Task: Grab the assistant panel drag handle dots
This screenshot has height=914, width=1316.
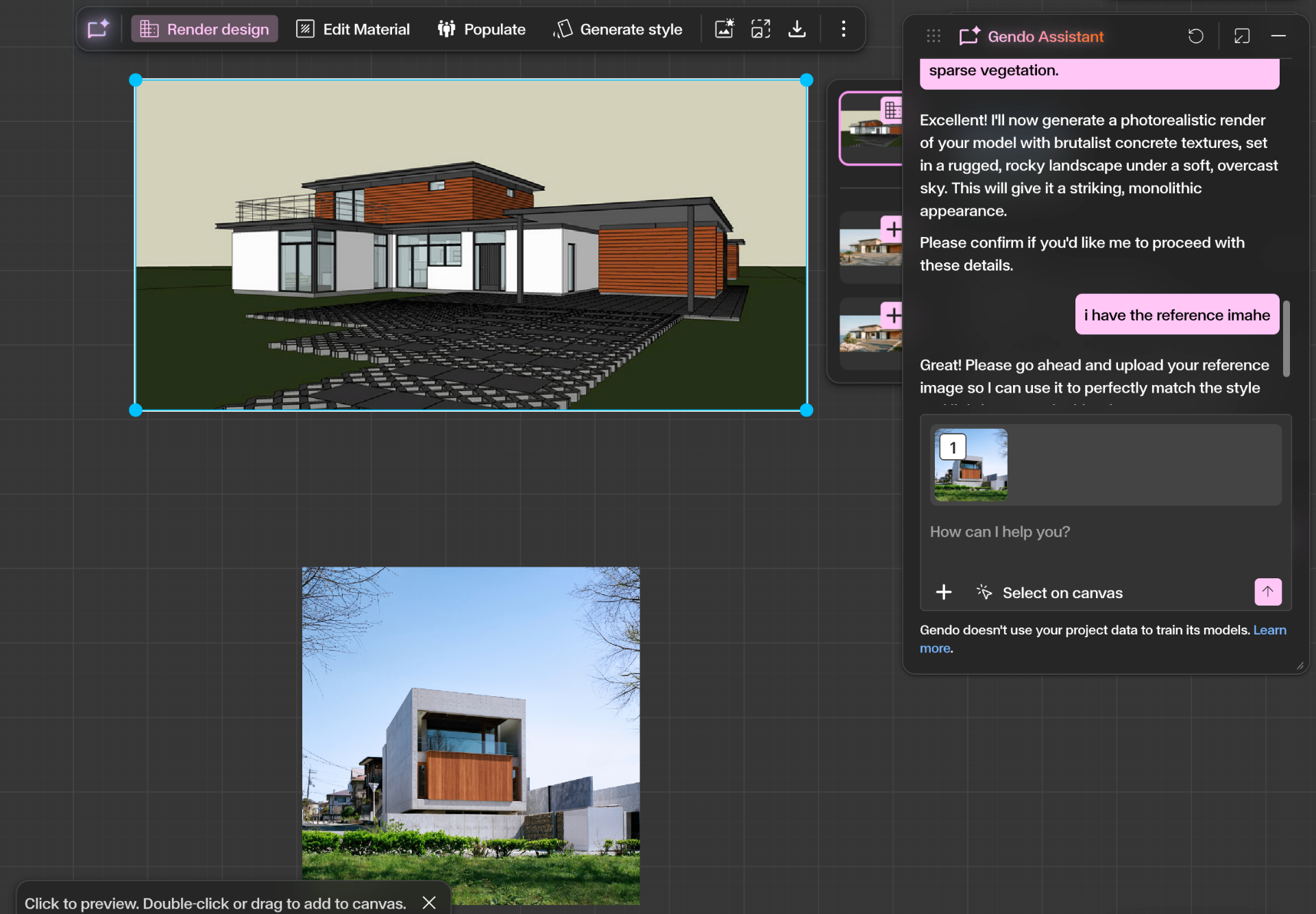Action: coord(933,36)
